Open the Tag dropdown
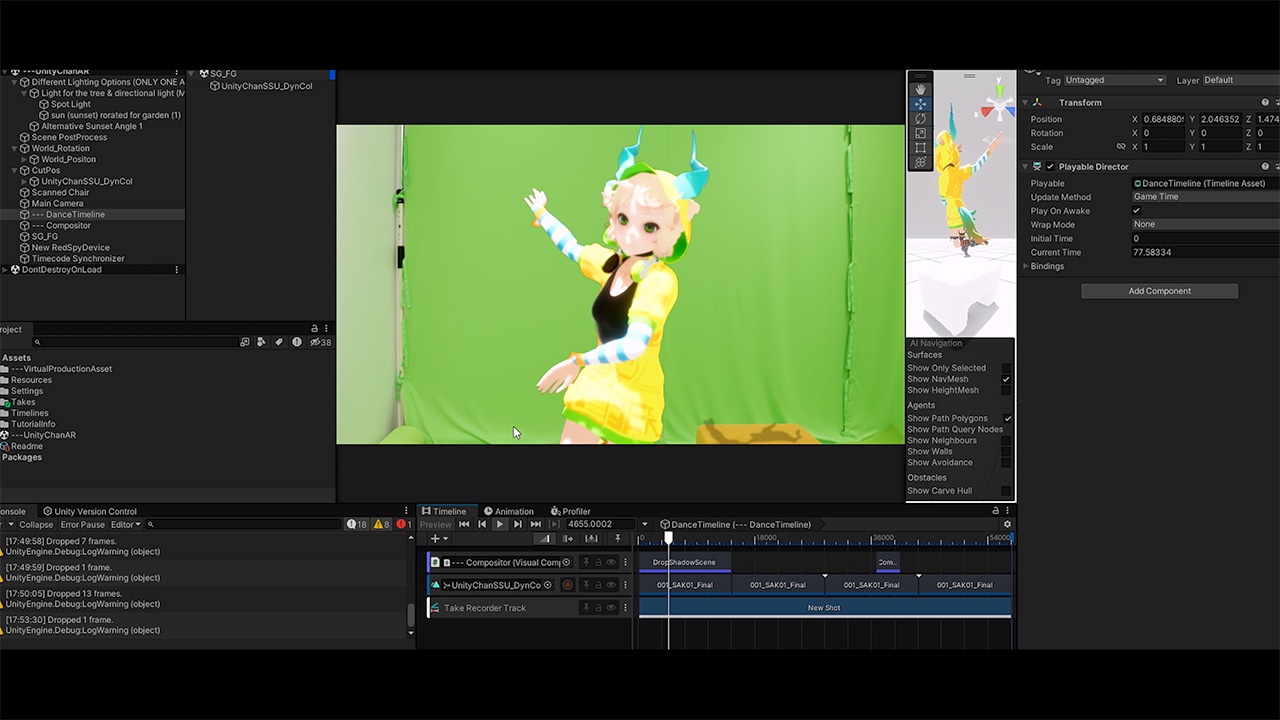 pos(1115,80)
